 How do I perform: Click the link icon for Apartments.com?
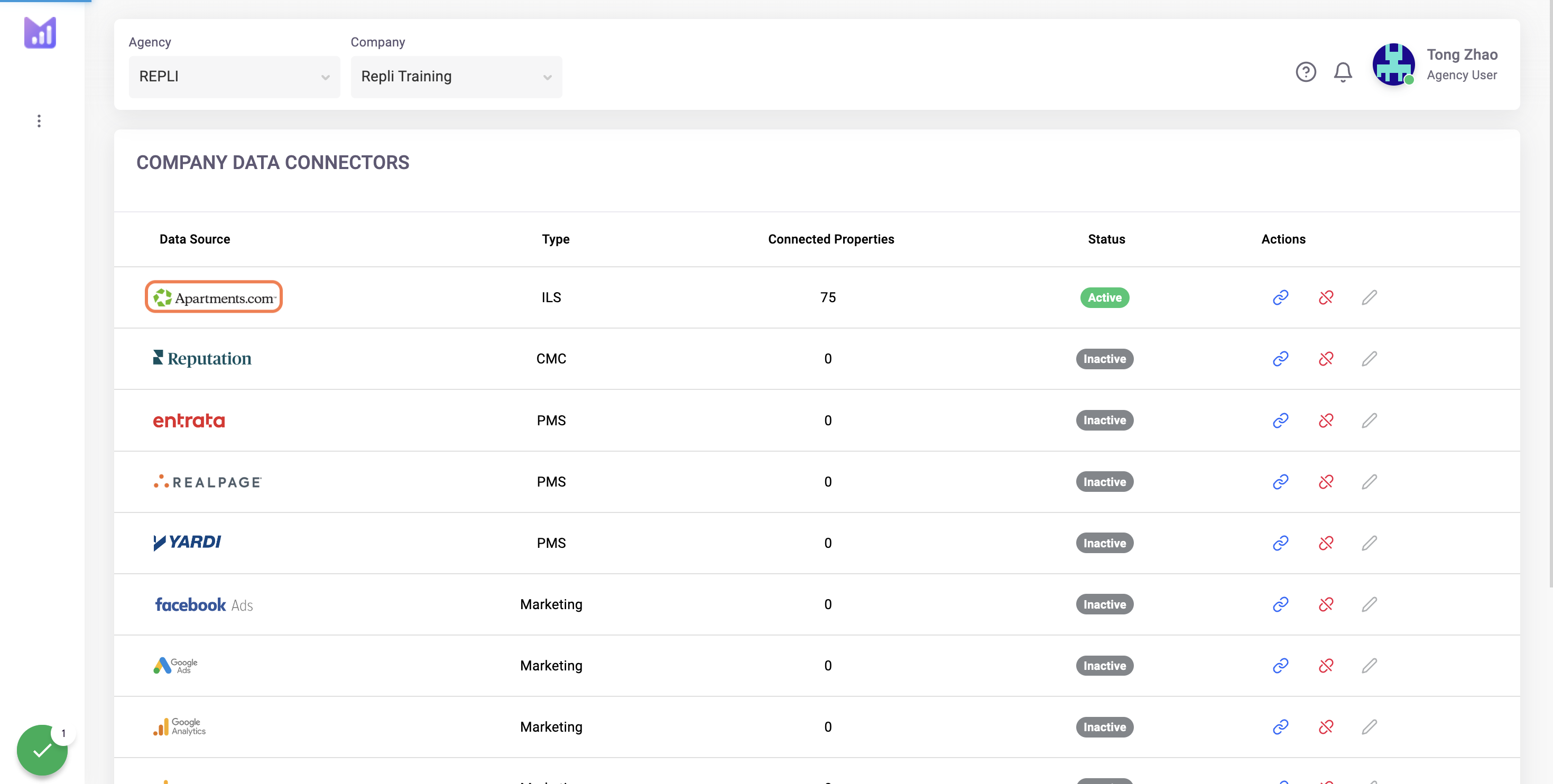[x=1280, y=297]
